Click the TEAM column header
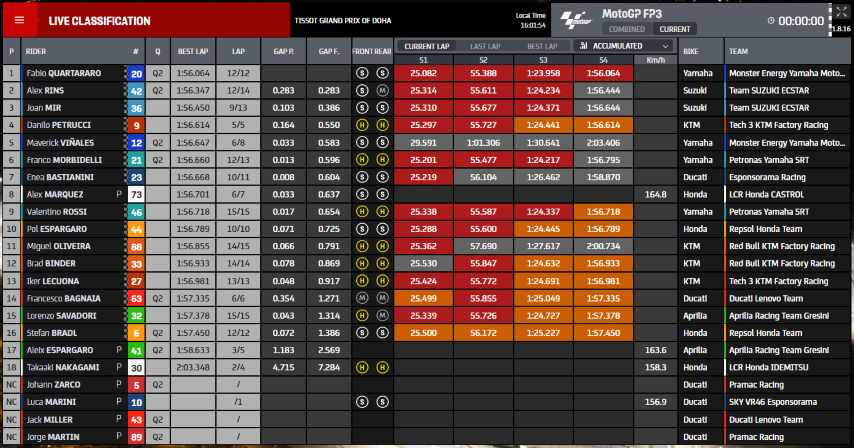The width and height of the screenshot is (854, 448). 739,51
